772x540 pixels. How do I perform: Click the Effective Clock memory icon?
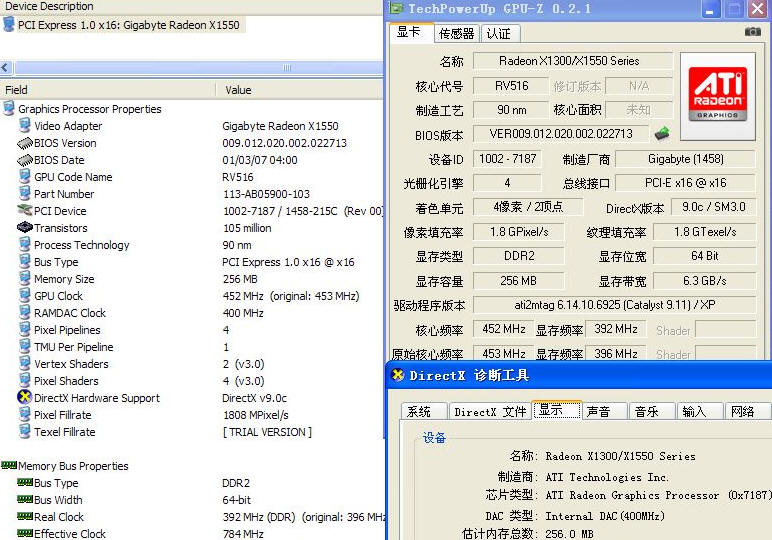point(25,533)
